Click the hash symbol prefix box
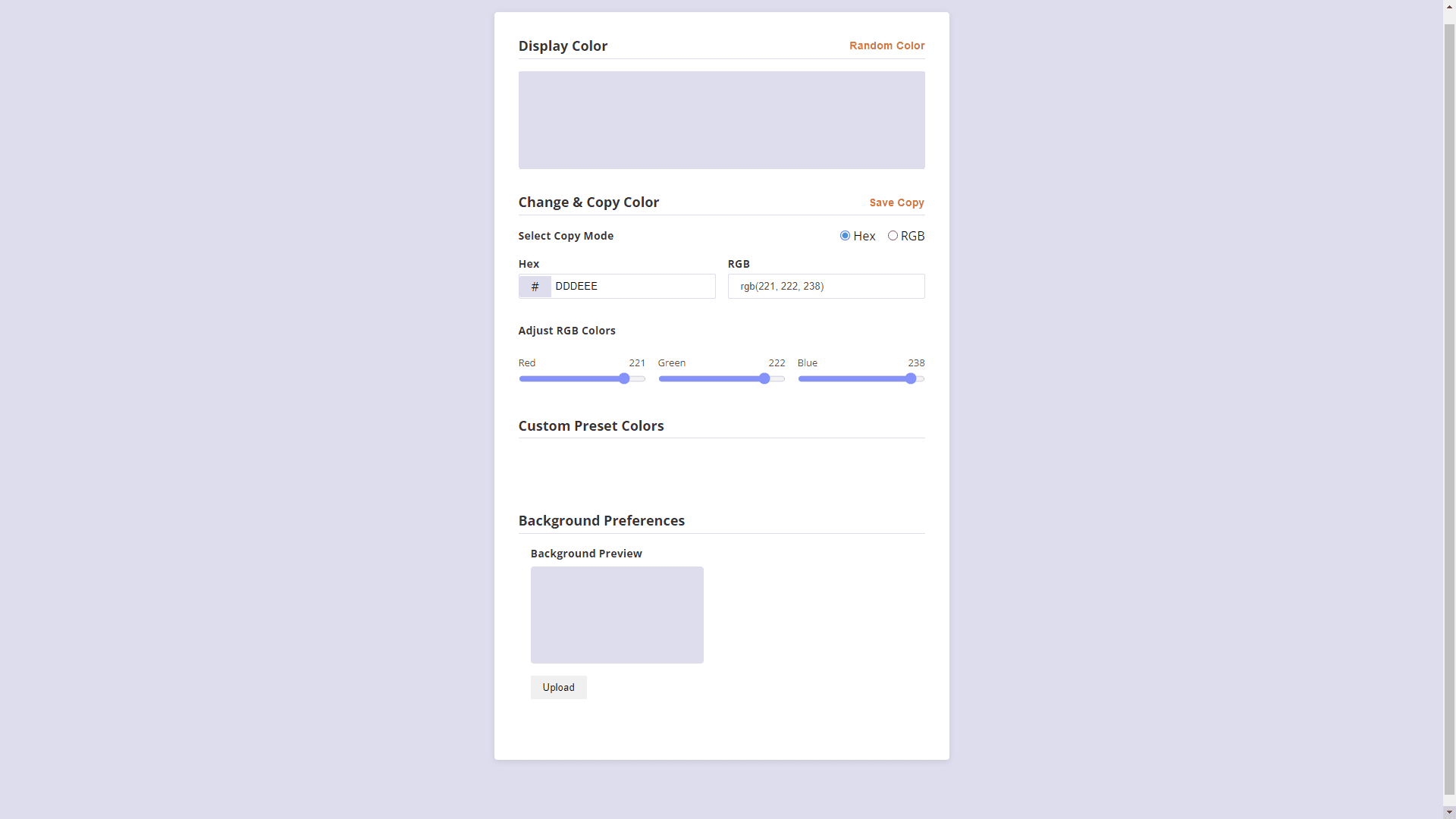 click(535, 287)
